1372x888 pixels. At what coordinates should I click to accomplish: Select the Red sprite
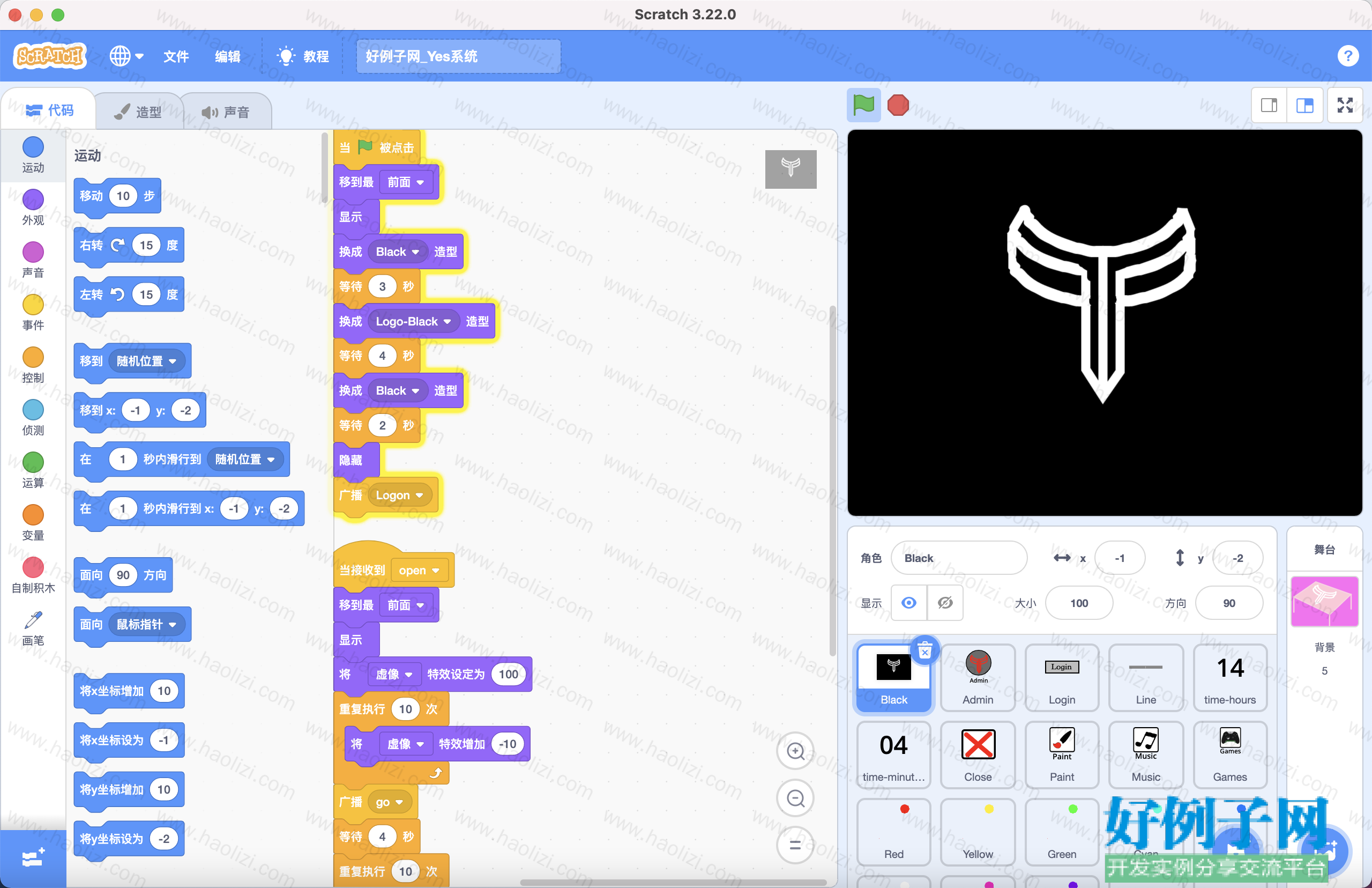[x=894, y=832]
